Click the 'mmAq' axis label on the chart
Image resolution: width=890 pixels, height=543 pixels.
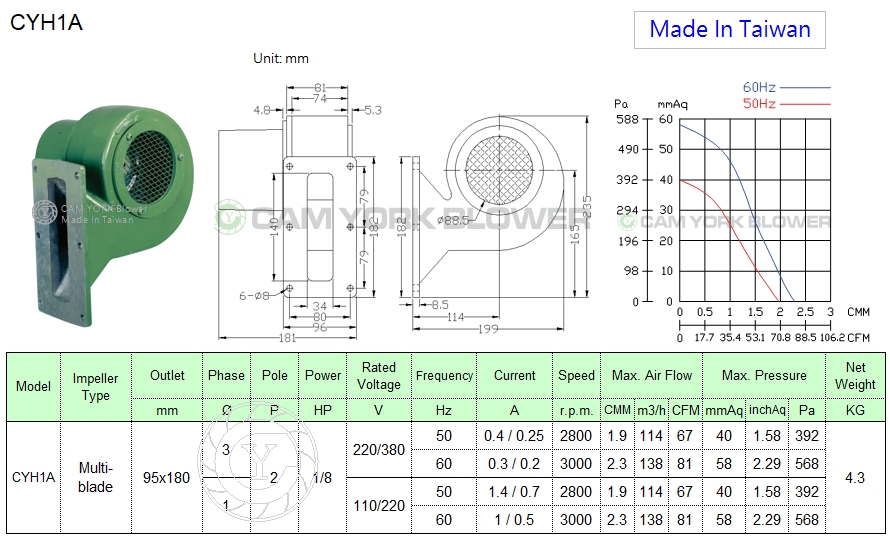click(x=672, y=104)
